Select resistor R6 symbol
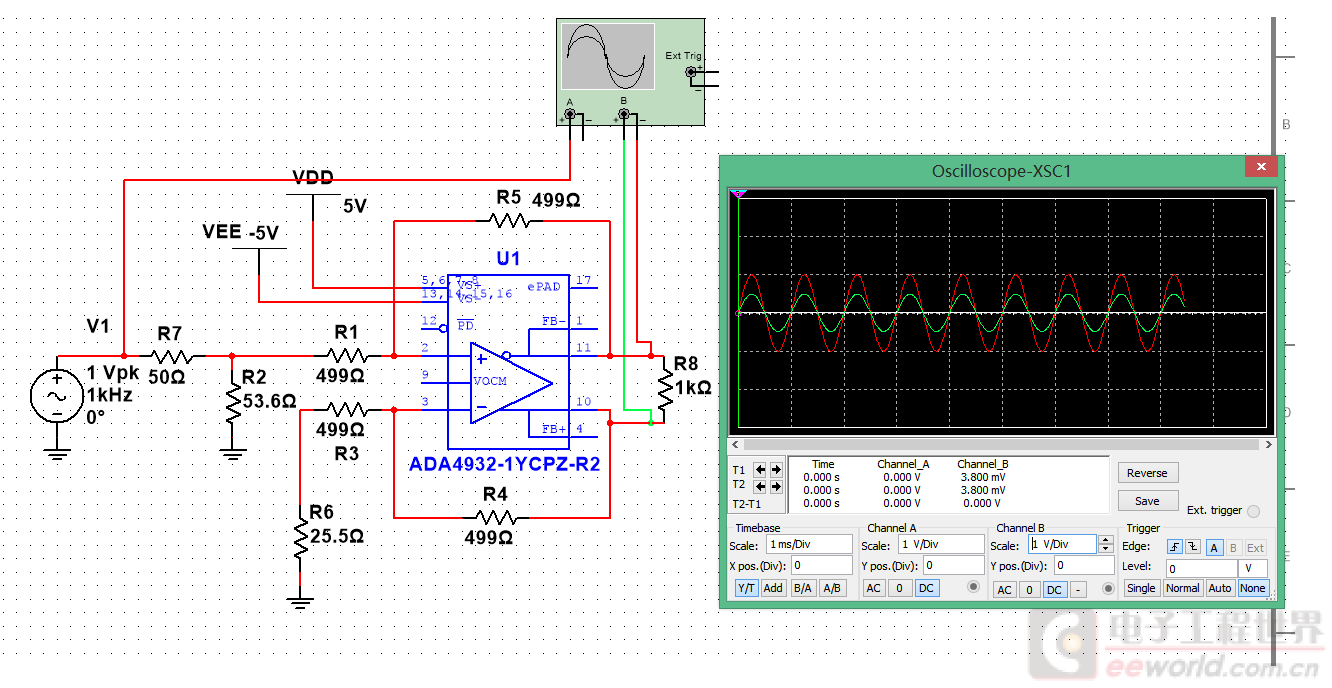Screen dimensions: 1332x688 pos(300,537)
